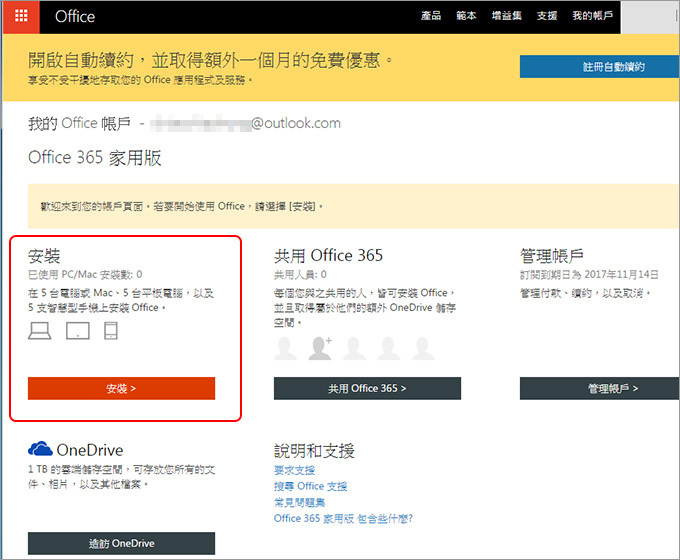Click the OneDrive heading text
This screenshot has width=680, height=560.
(90, 450)
